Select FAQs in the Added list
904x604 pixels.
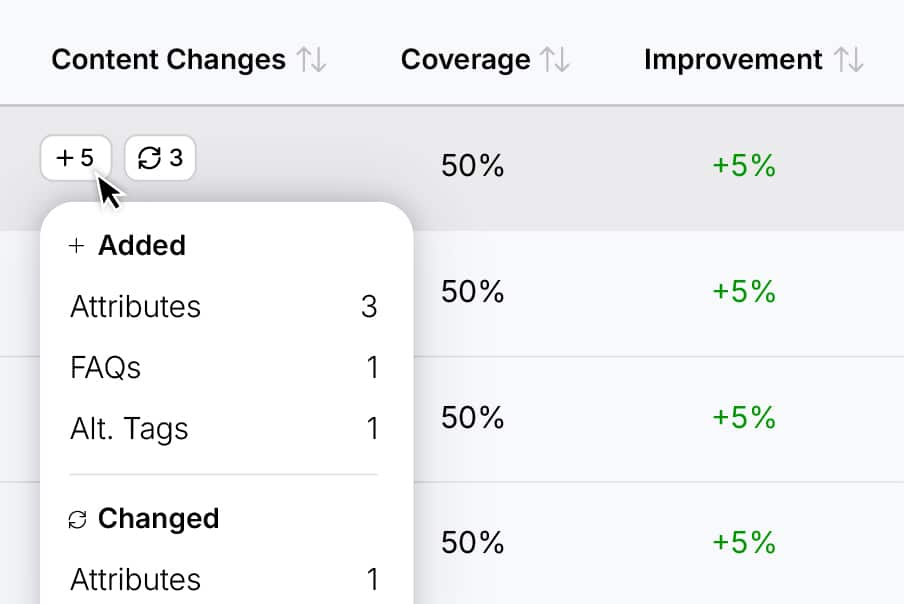[x=105, y=368]
